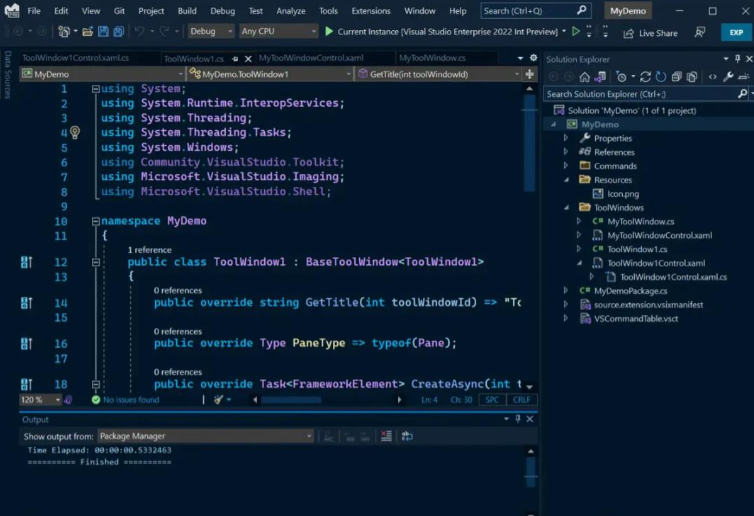
Task: Click the Pending Changes Filter clock icon
Action: 621,77
